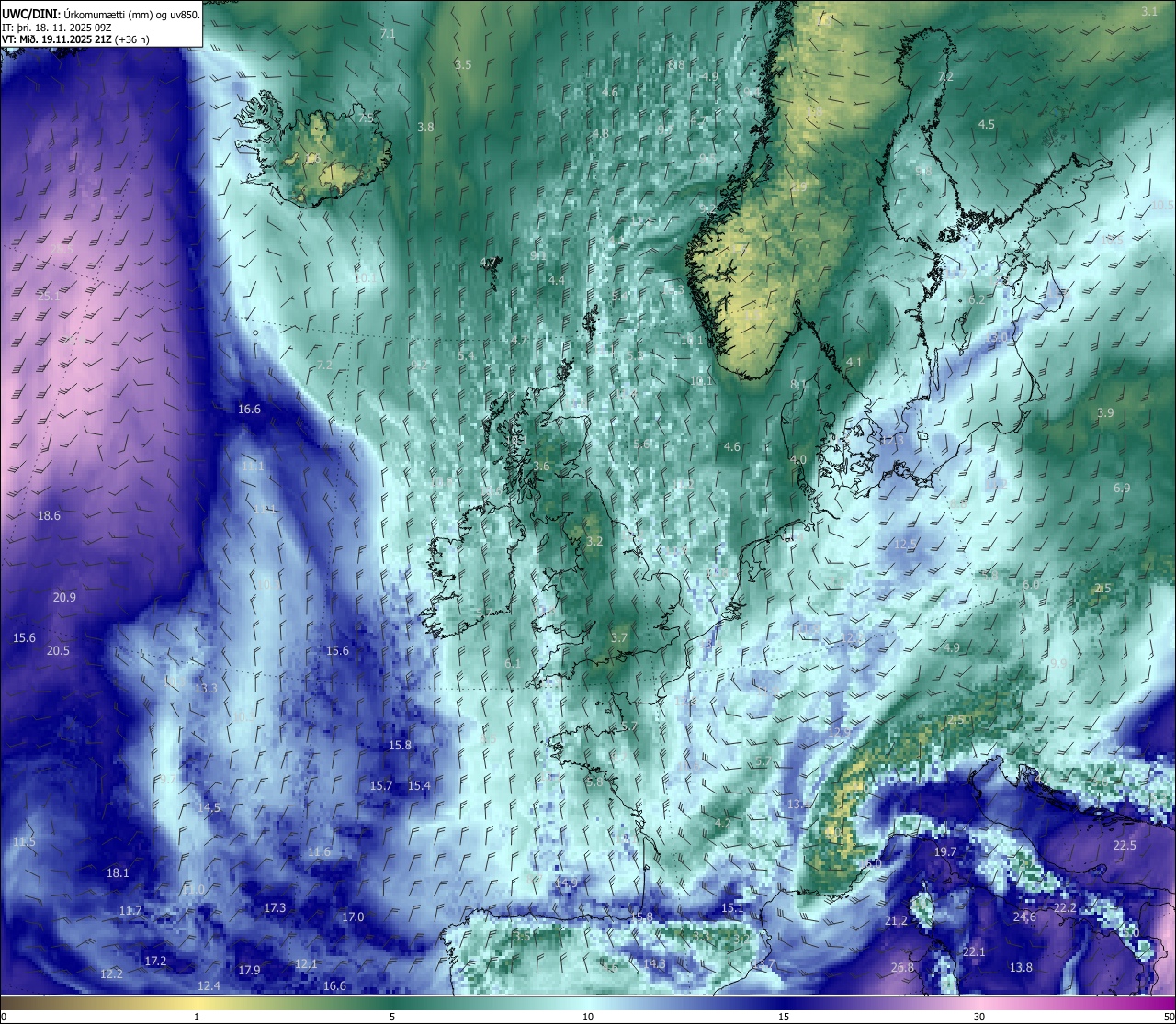Click the 17.0 value label
The image size is (1176, 1024).
[353, 917]
